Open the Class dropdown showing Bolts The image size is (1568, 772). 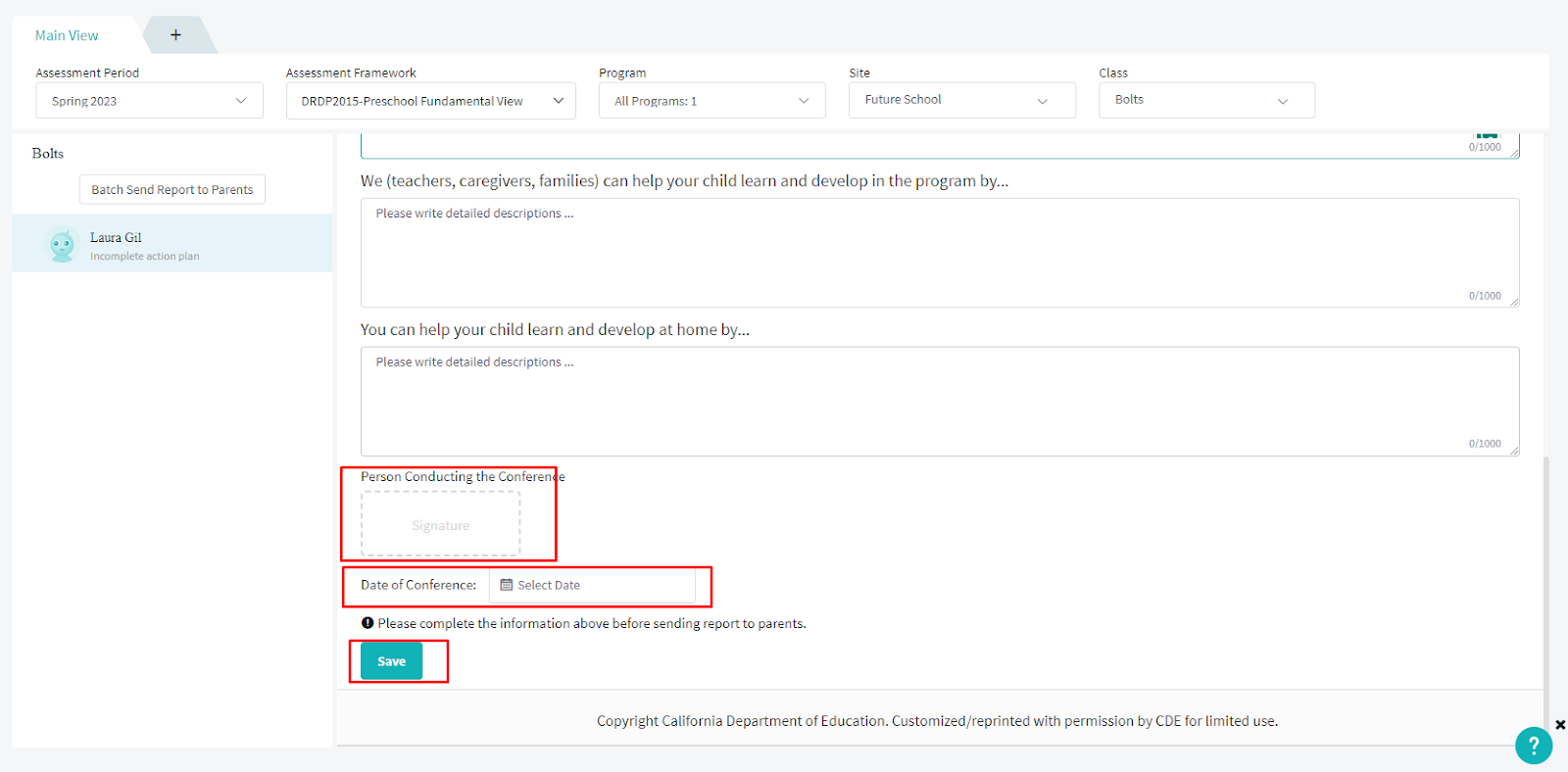pyautogui.click(x=1206, y=100)
